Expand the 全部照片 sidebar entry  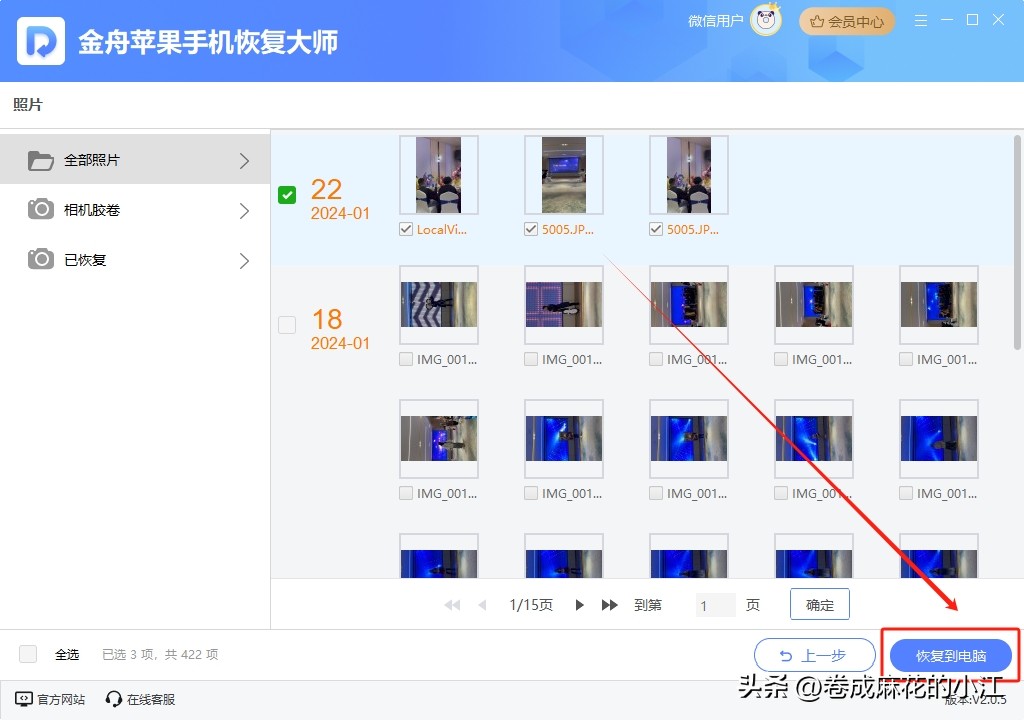243,159
